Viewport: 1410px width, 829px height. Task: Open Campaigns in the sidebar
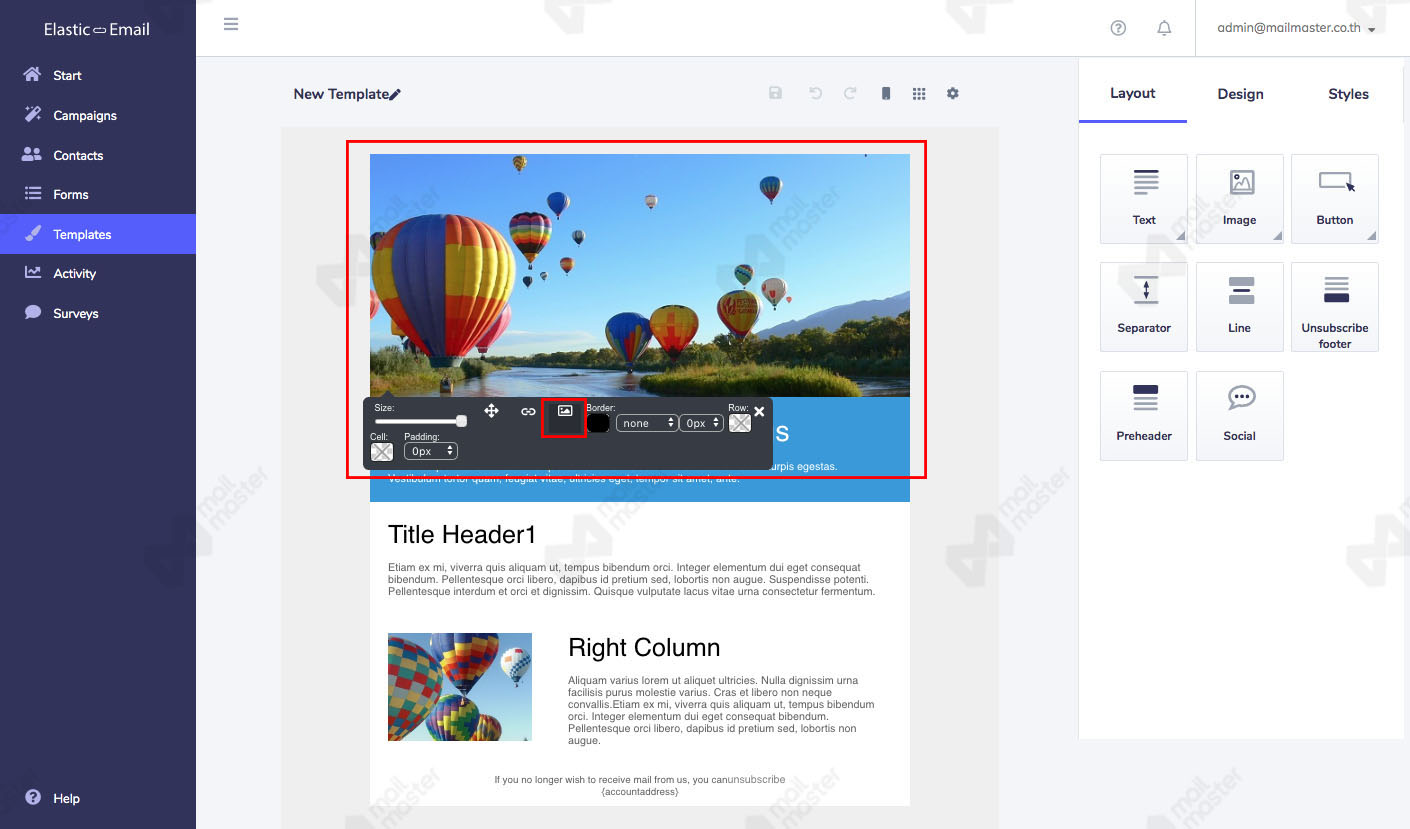pyautogui.click(x=98, y=115)
